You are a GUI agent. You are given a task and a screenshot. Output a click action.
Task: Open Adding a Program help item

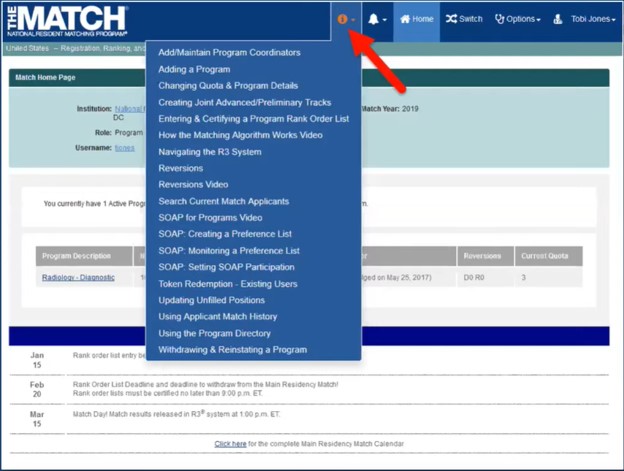pyautogui.click(x=194, y=69)
